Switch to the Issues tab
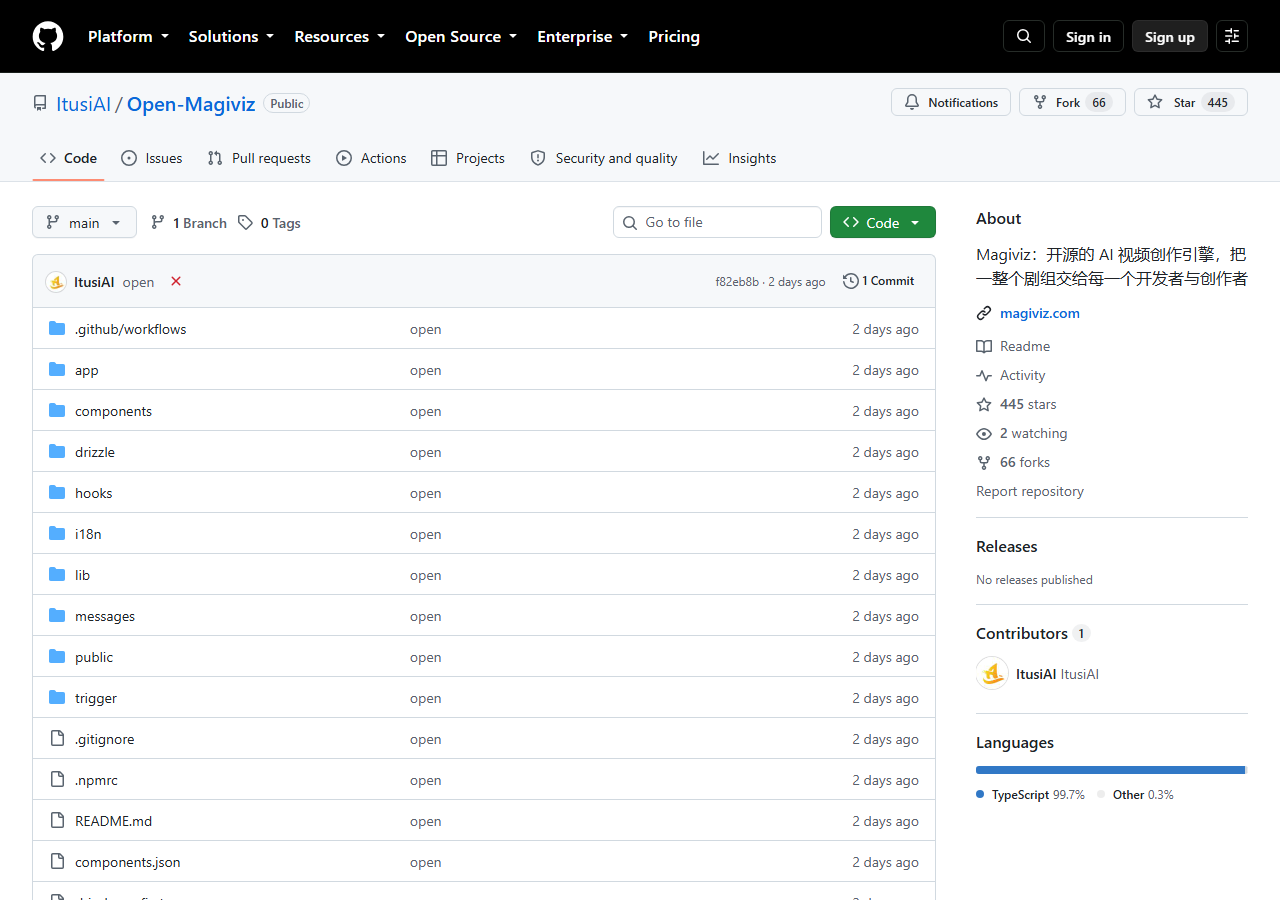 (152, 158)
